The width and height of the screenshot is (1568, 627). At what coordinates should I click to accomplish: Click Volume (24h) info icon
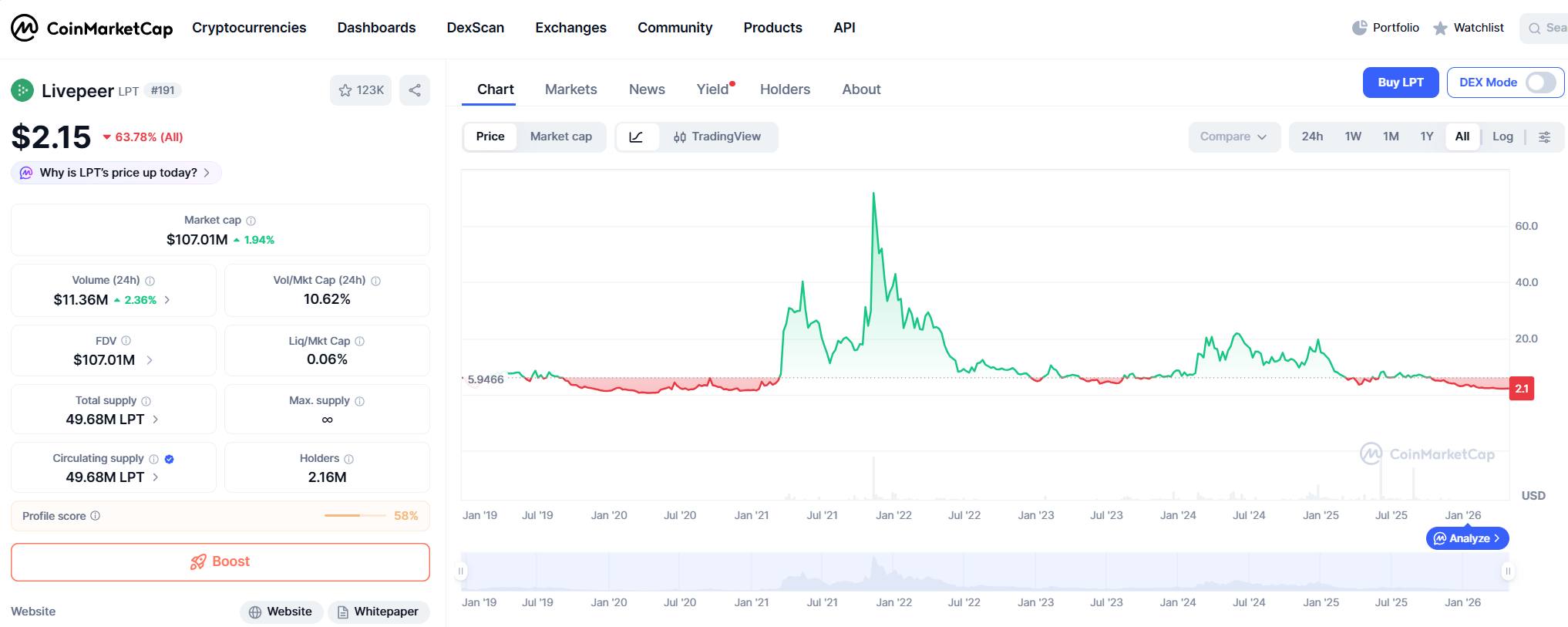(150, 281)
